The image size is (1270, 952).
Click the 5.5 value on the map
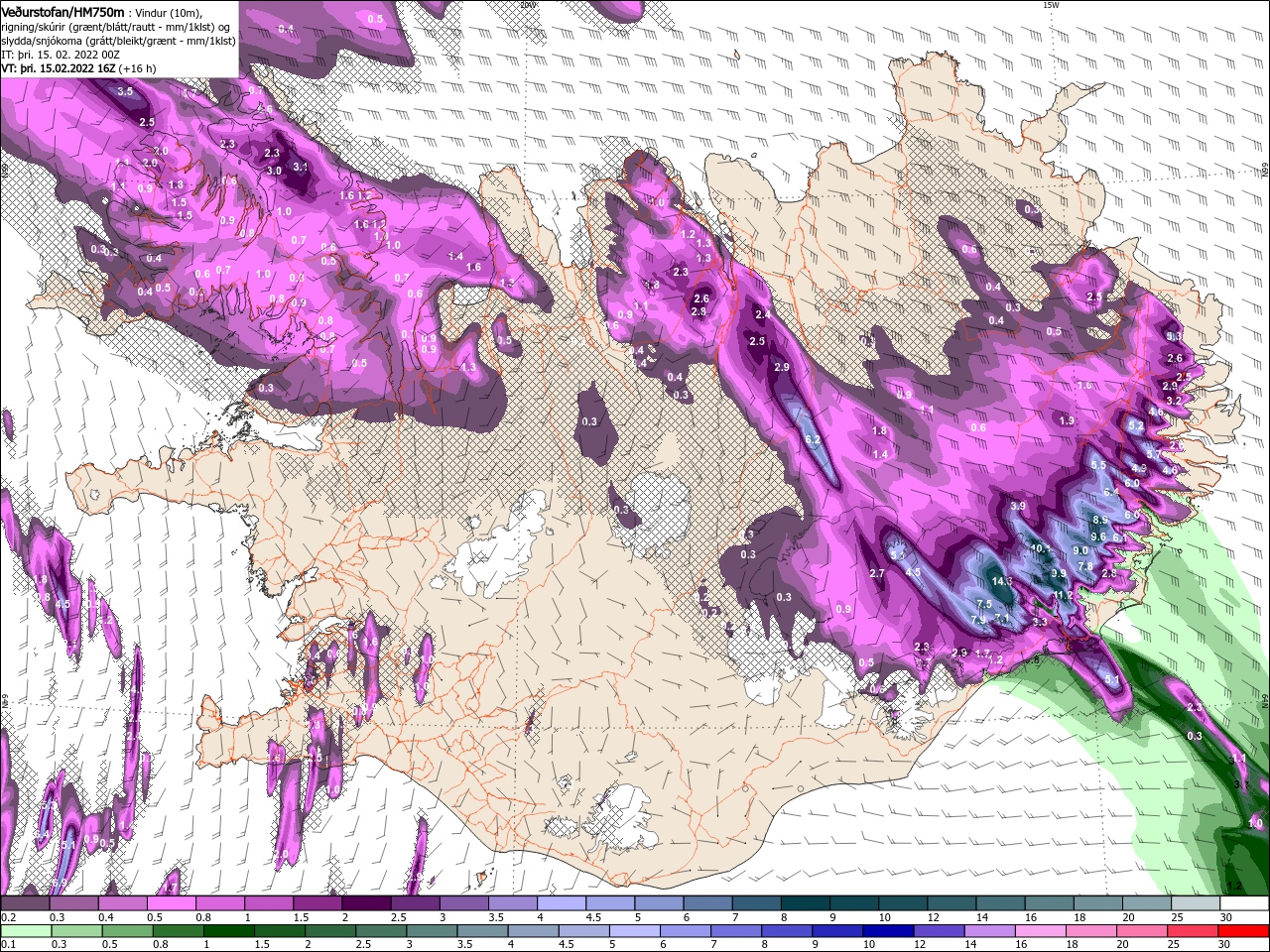1098,466
